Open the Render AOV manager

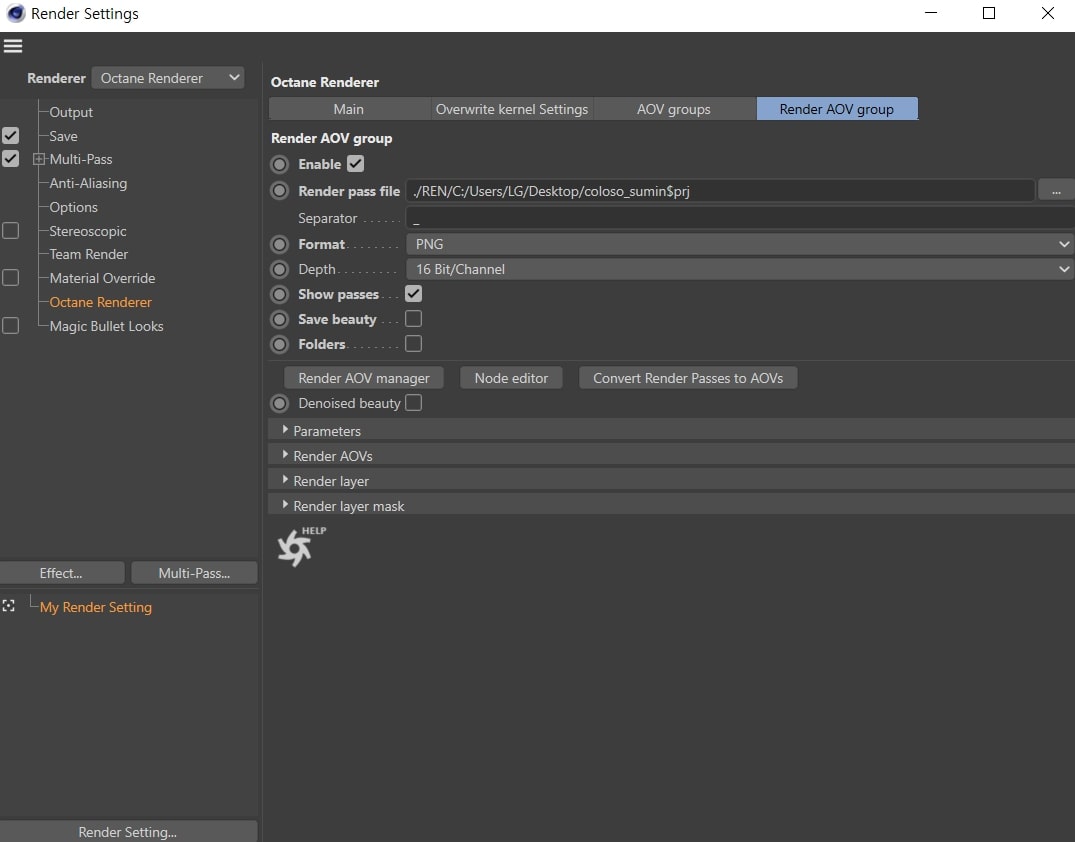click(x=364, y=378)
